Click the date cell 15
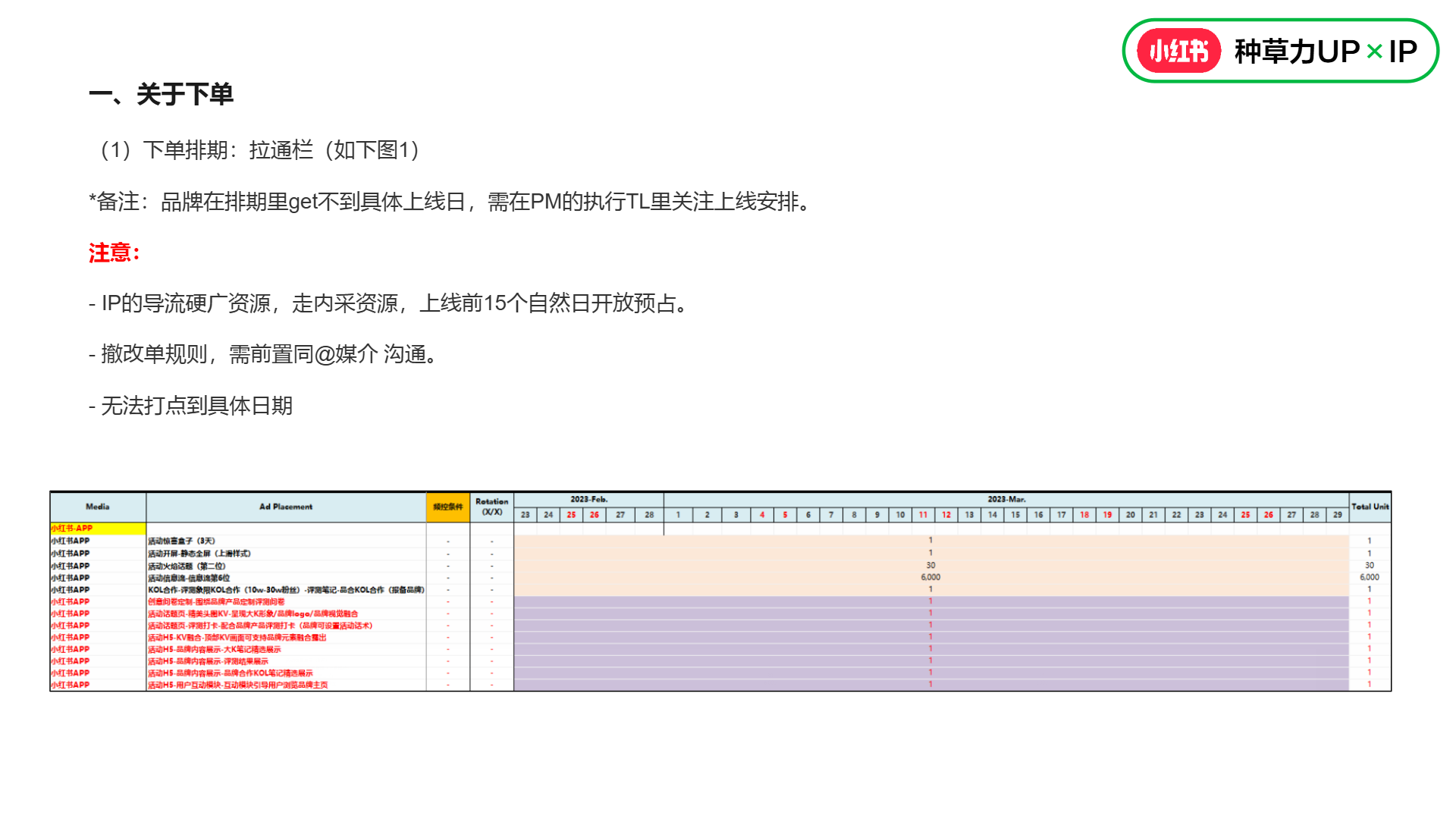This screenshot has width=1456, height=819. [1015, 515]
